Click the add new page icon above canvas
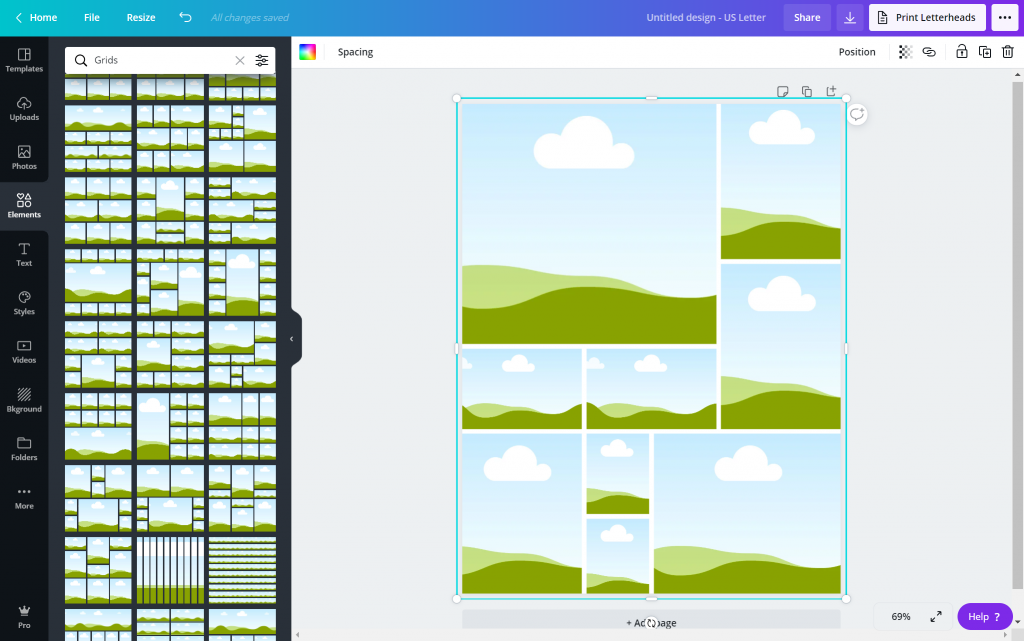 (831, 91)
